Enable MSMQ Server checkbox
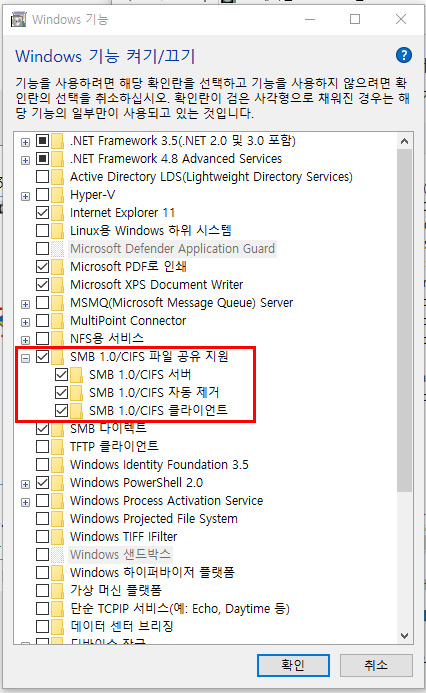 pyautogui.click(x=42, y=303)
